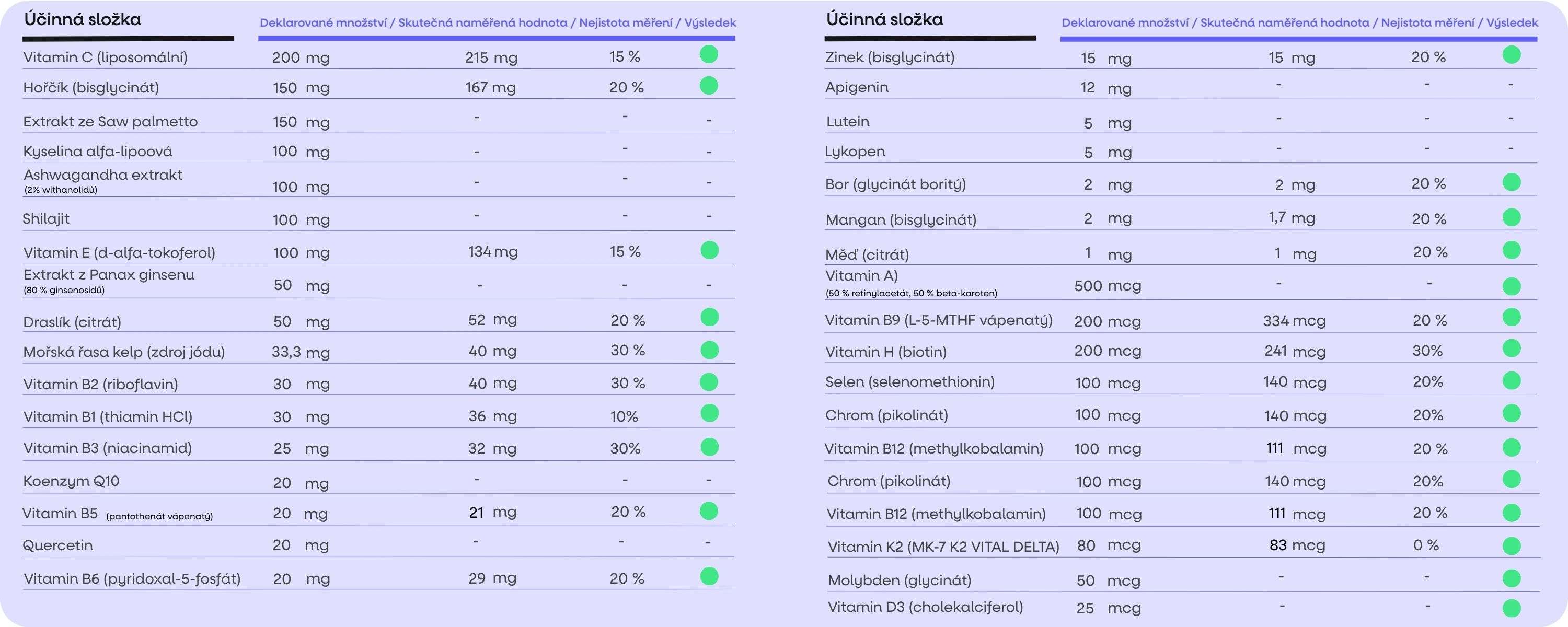Click the green dot for Molybden (glycinát)
This screenshot has width=1568, height=627.
(x=1512, y=578)
